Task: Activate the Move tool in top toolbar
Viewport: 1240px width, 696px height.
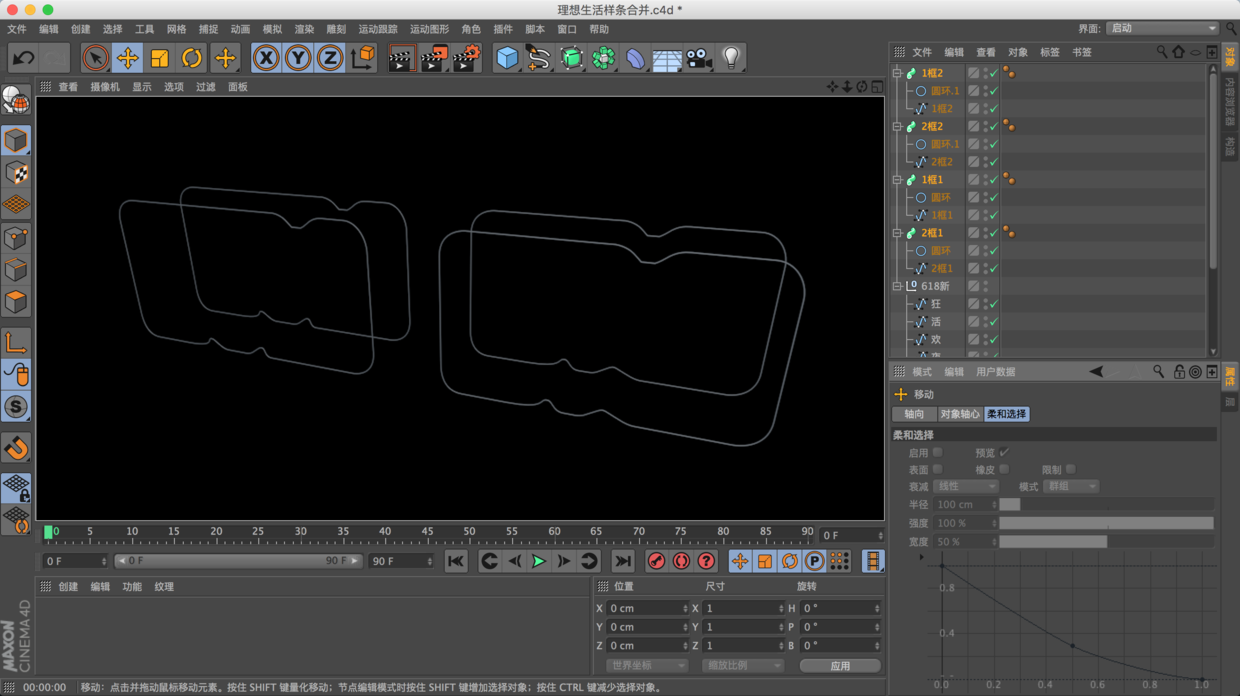Action: (127, 58)
